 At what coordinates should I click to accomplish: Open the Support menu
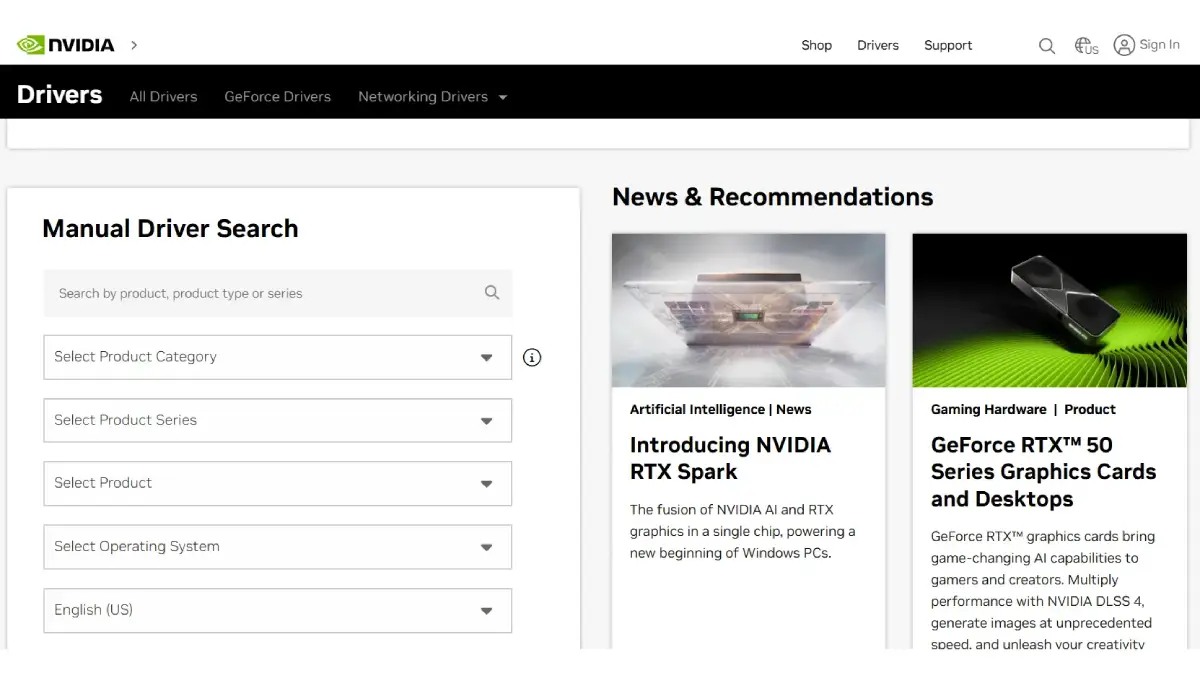[x=948, y=45]
